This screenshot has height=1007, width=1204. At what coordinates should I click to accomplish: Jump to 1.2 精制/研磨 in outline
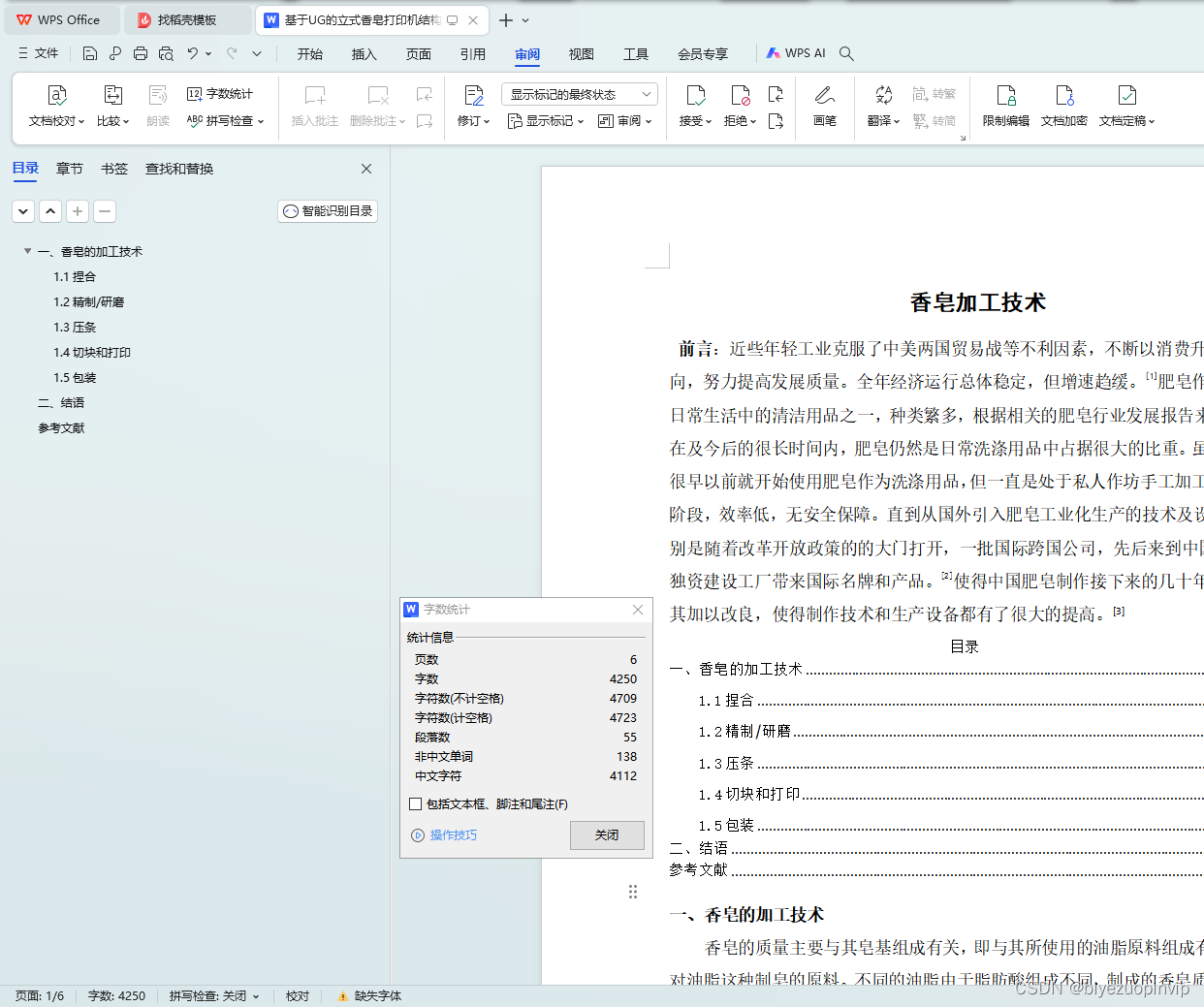point(89,301)
